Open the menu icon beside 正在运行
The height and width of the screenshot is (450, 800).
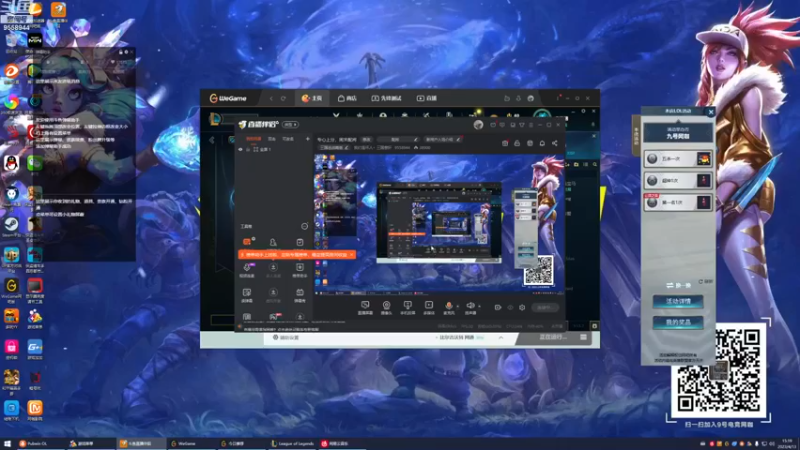[x=584, y=337]
